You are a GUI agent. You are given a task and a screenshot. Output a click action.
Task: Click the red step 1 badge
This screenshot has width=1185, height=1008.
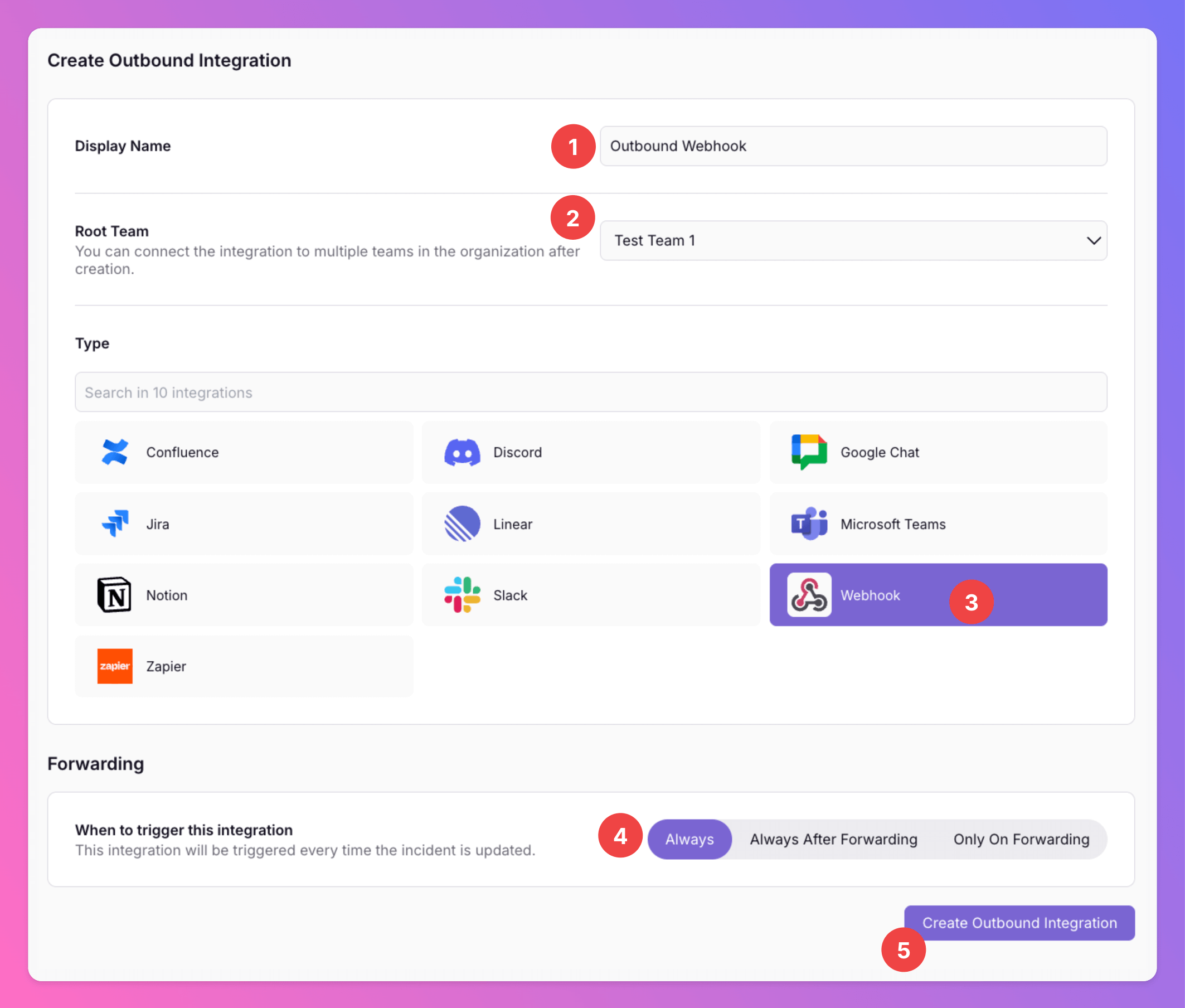(573, 147)
